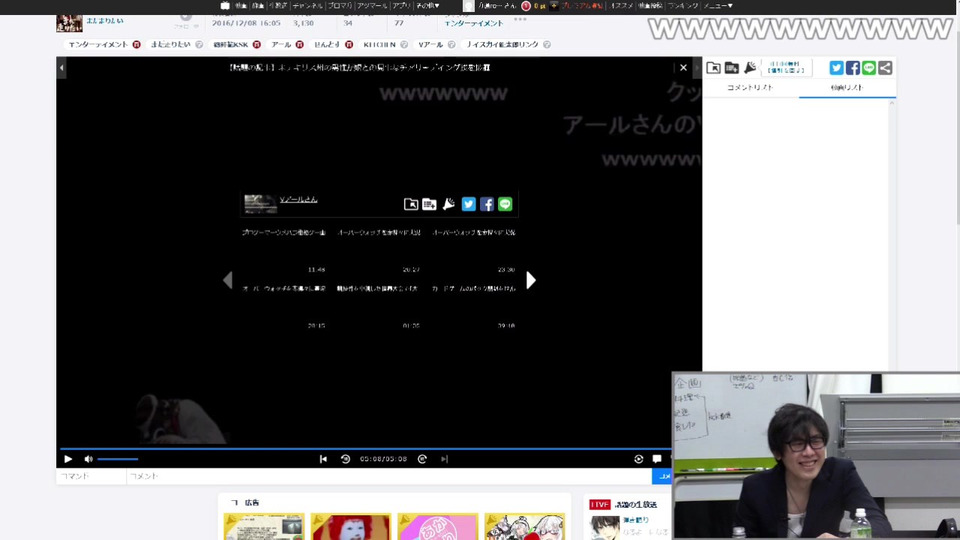
Task: Click the blue seek bar above controls
Action: [366, 449]
